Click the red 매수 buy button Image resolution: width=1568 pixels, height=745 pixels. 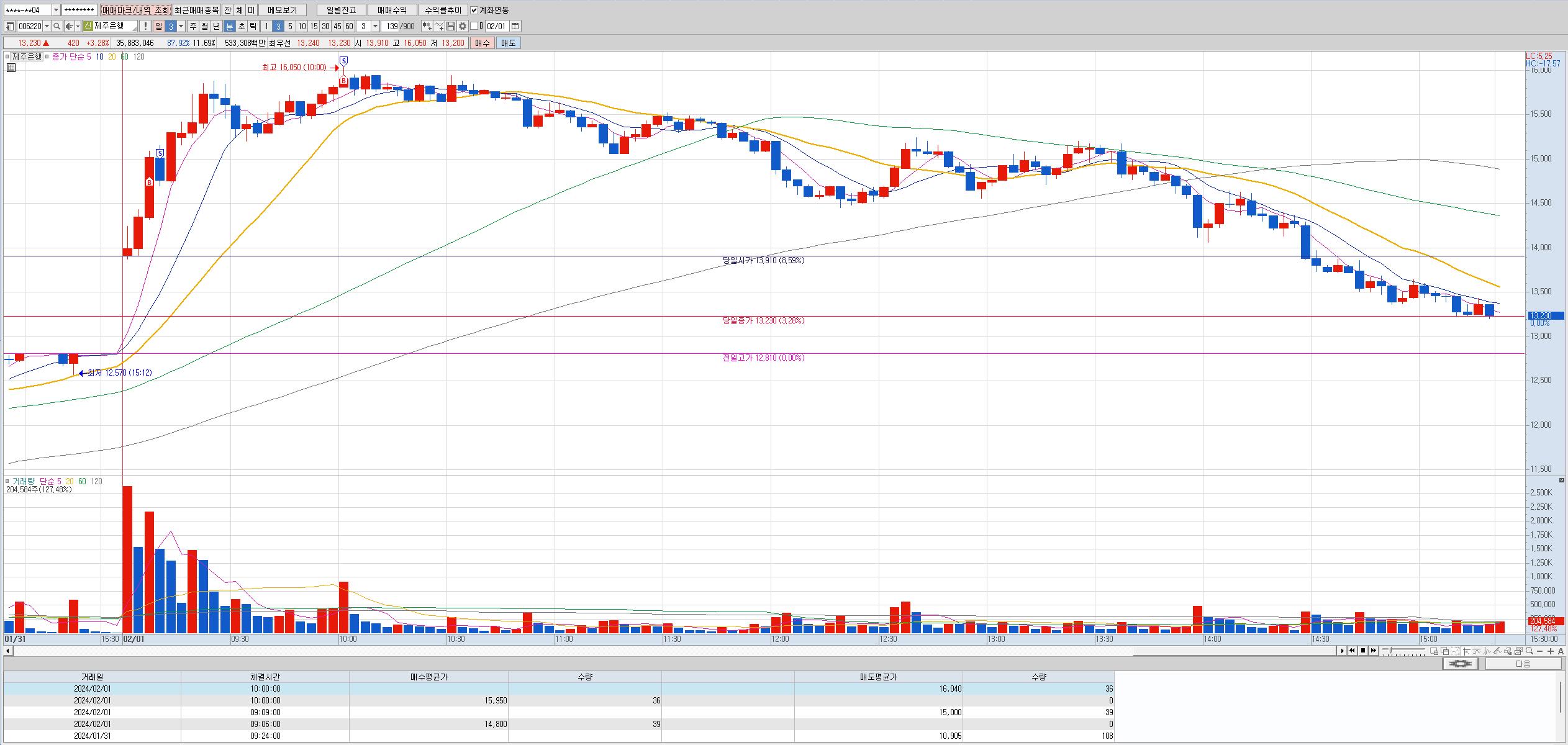tap(482, 43)
